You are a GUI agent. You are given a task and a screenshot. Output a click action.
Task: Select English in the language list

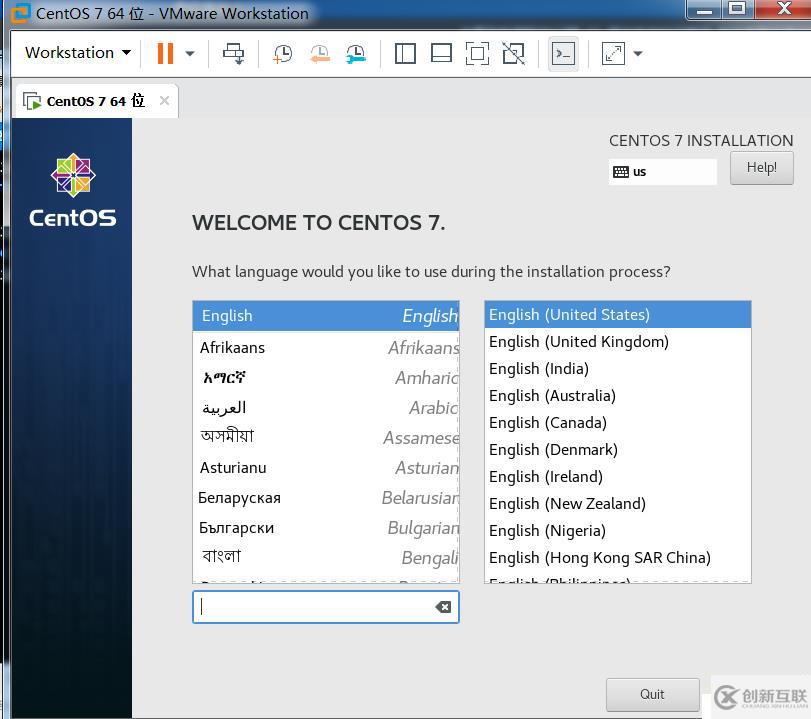326,316
